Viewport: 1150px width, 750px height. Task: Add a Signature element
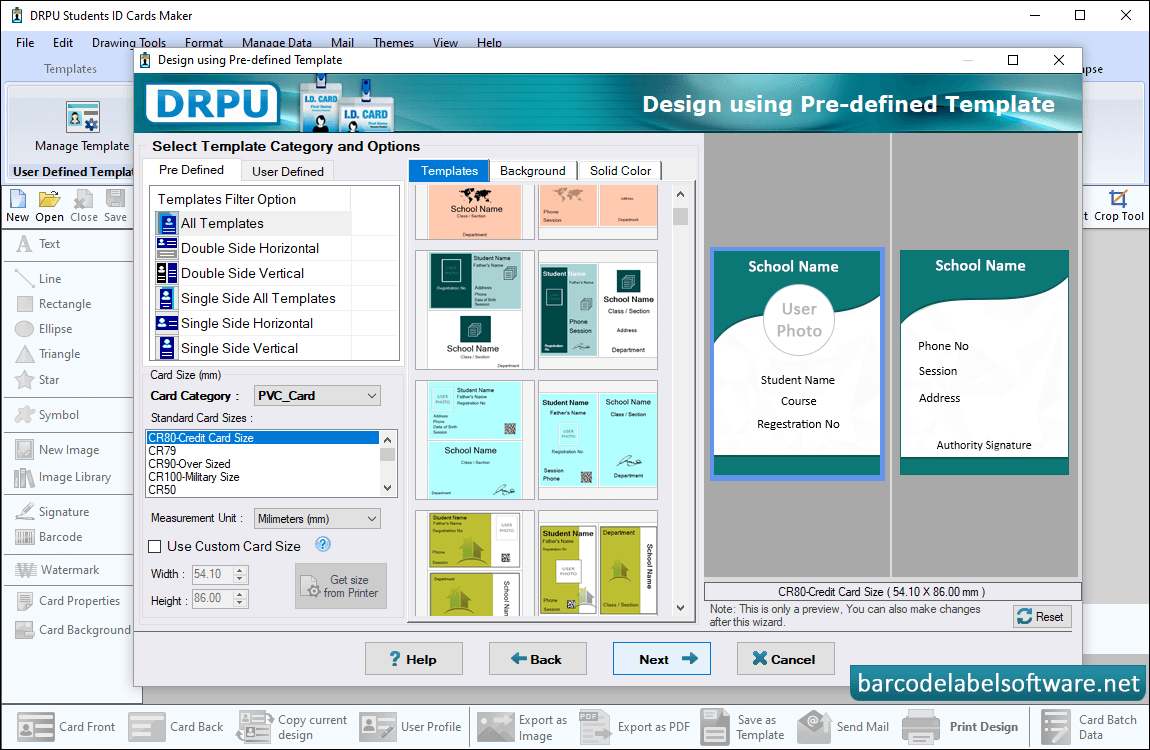pos(52,512)
